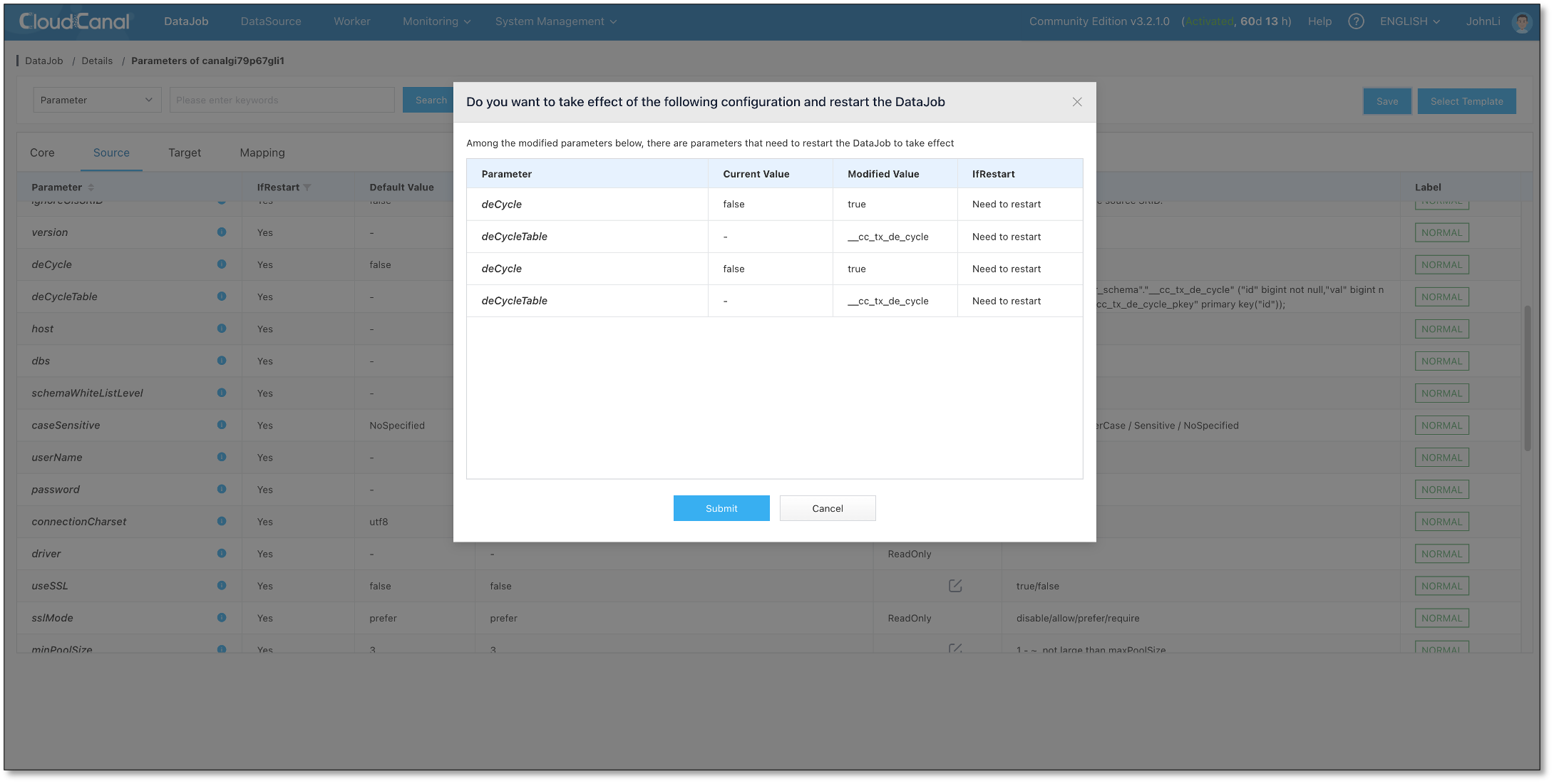Click info icon beside connectionCharset
Image resolution: width=1554 pixels, height=784 pixels.
pos(222,521)
